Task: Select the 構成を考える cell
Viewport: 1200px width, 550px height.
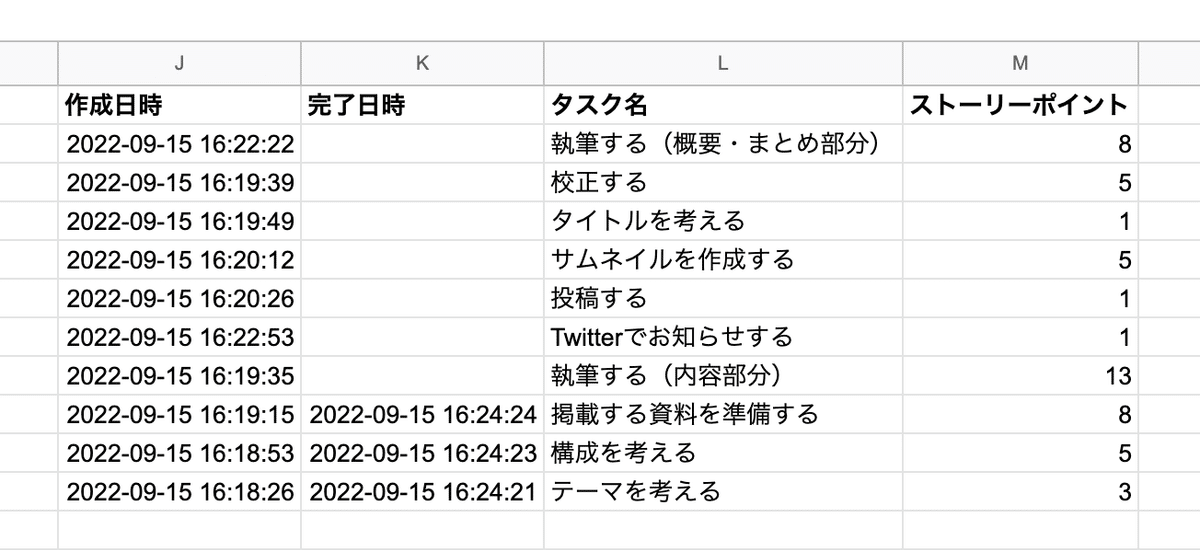Action: click(723, 453)
